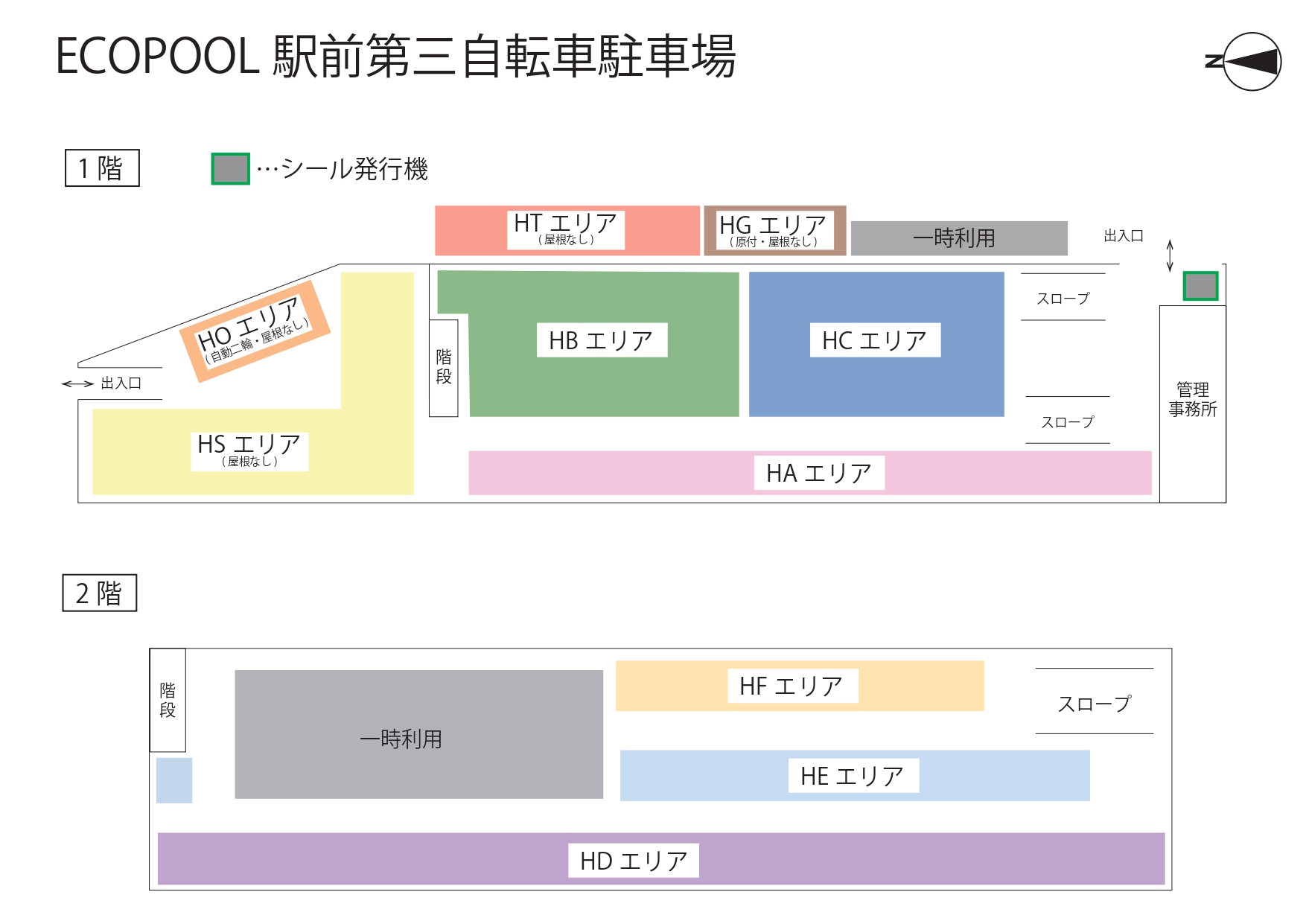Click the HF エリア label on 2nd floor
This screenshot has height=924, width=1306.
tap(791, 686)
